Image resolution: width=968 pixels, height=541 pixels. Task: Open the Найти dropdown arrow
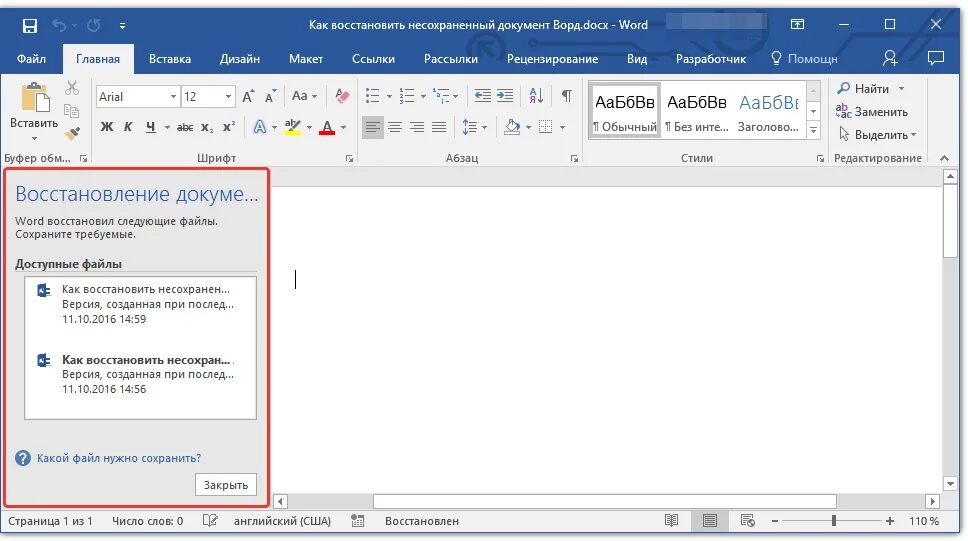pyautogui.click(x=901, y=89)
